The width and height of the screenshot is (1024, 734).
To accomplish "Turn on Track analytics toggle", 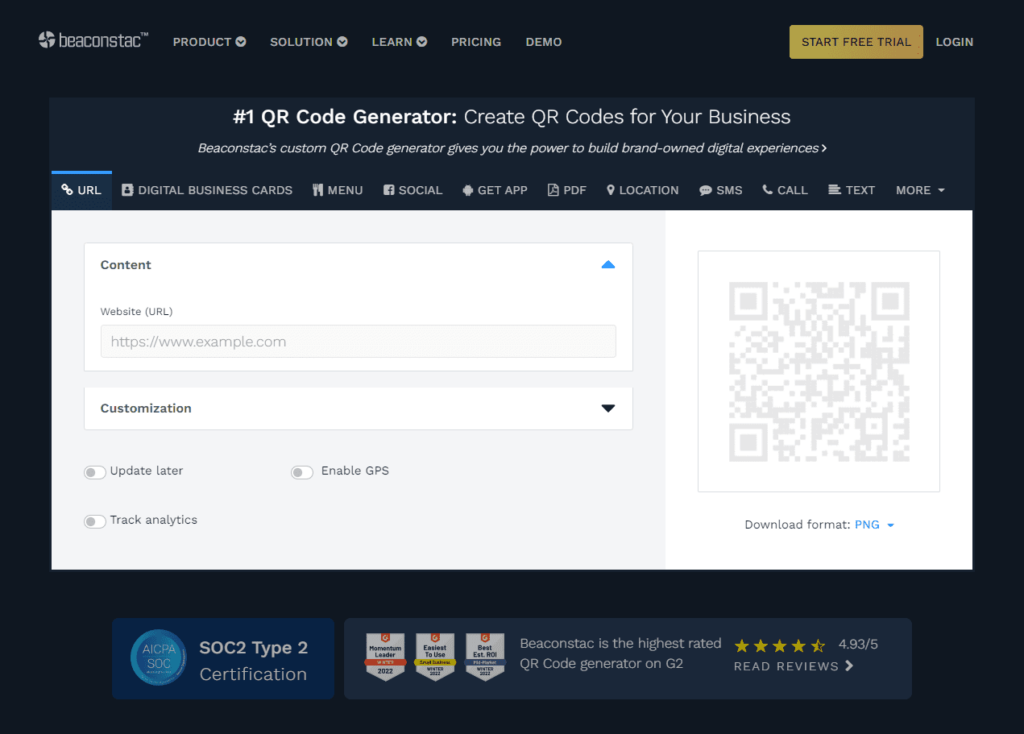I will (95, 521).
